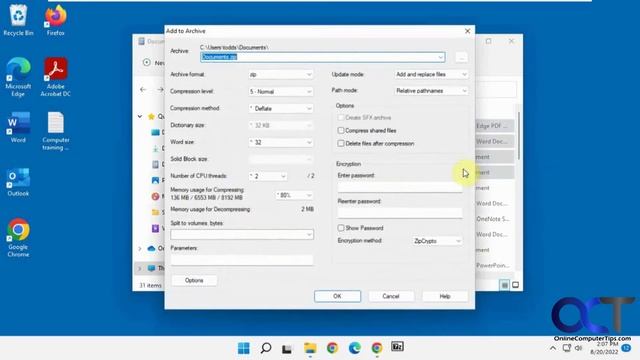Click the Parameters input field
This screenshot has height=360, width=640.
coord(242,260)
